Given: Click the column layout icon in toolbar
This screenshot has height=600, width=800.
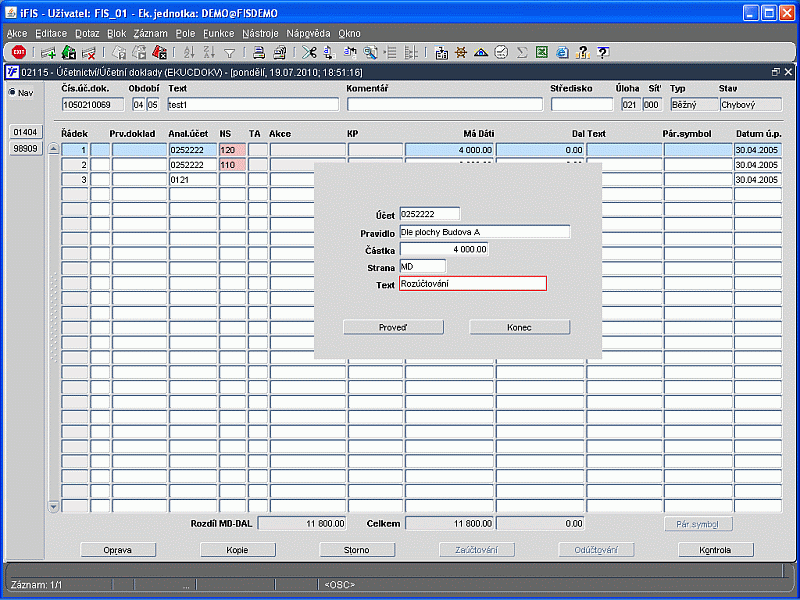Looking at the screenshot, I should 411,52.
